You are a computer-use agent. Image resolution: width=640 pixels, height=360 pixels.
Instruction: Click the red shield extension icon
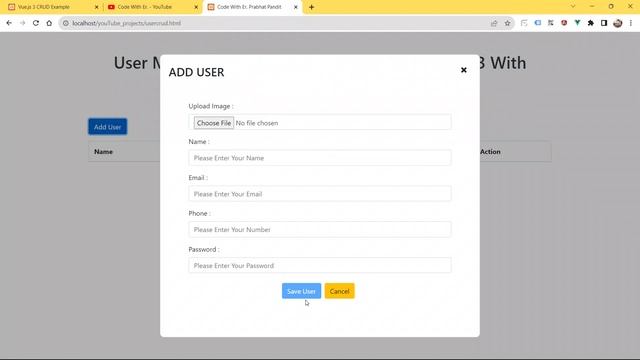point(564,23)
